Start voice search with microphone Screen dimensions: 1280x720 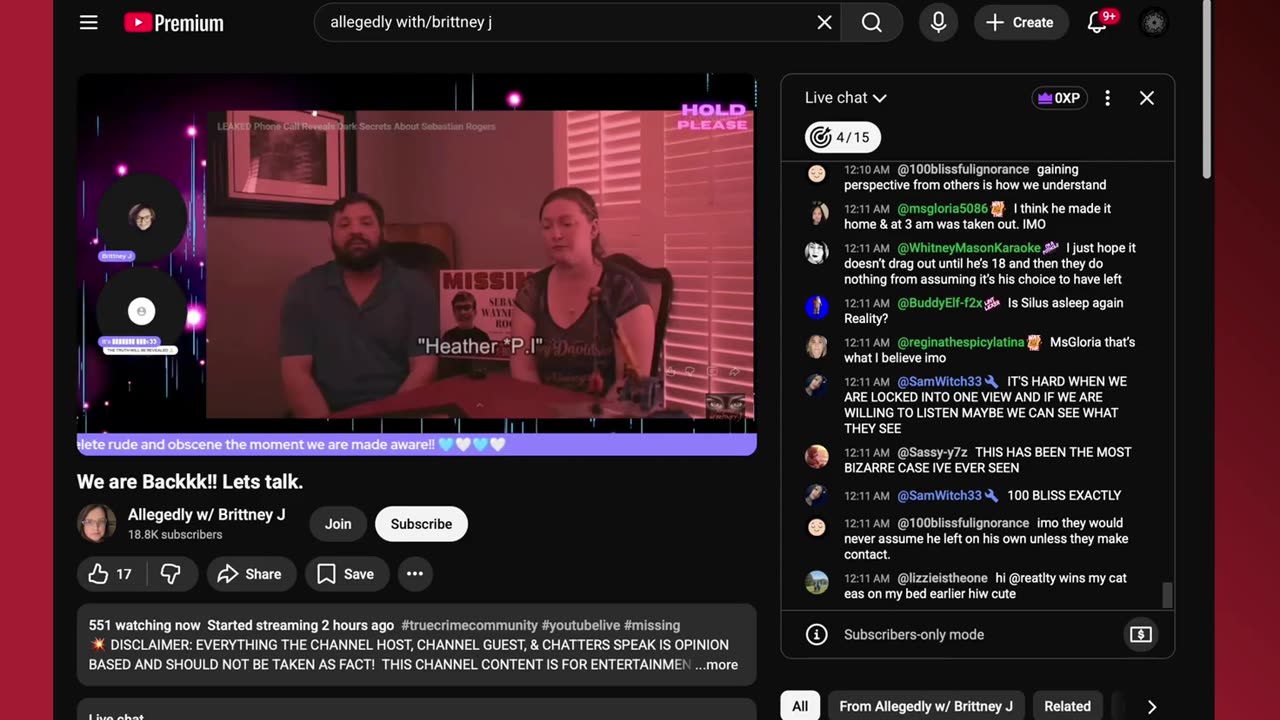coord(938,22)
